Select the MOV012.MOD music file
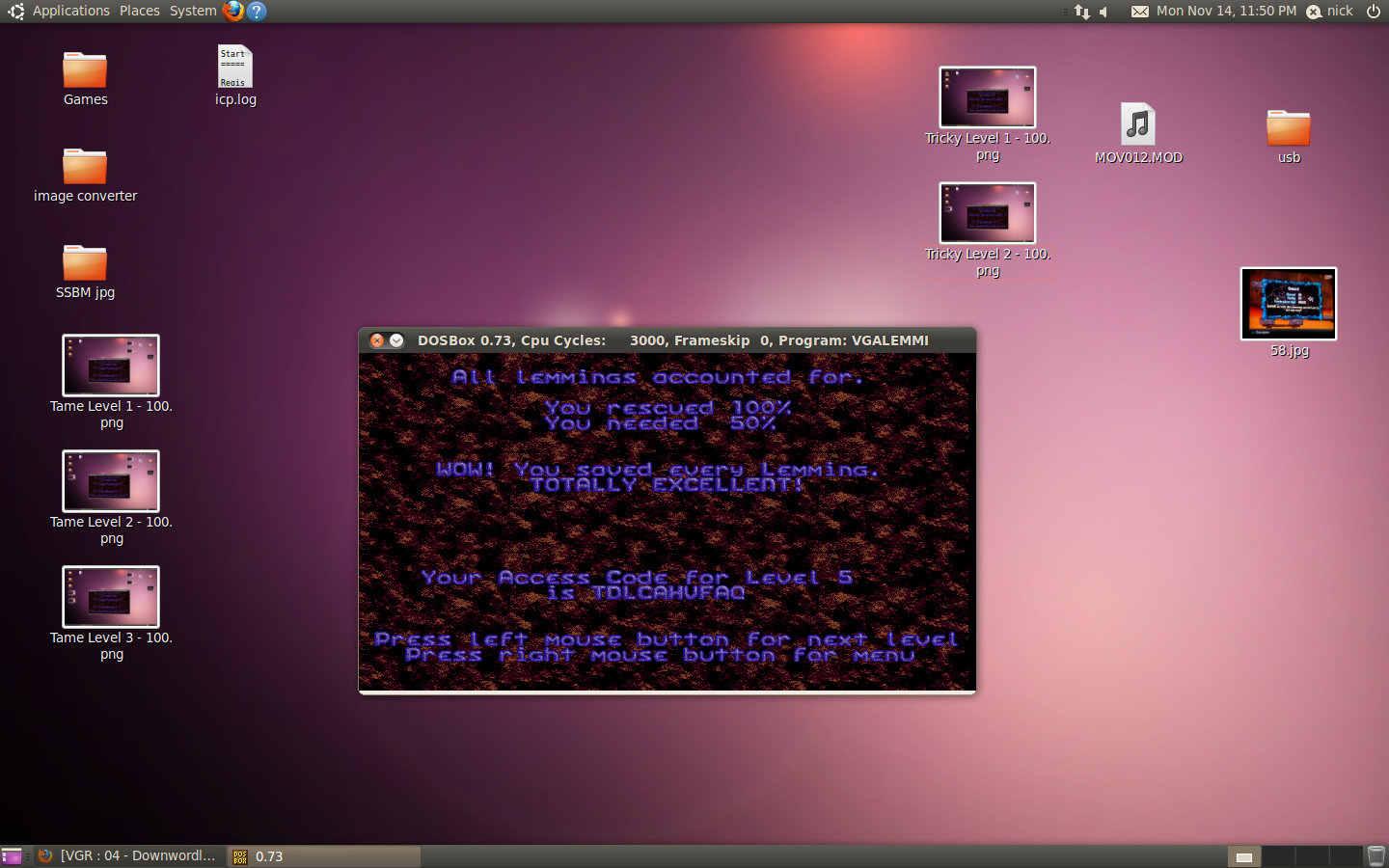This screenshot has width=1389, height=868. coord(1138,125)
